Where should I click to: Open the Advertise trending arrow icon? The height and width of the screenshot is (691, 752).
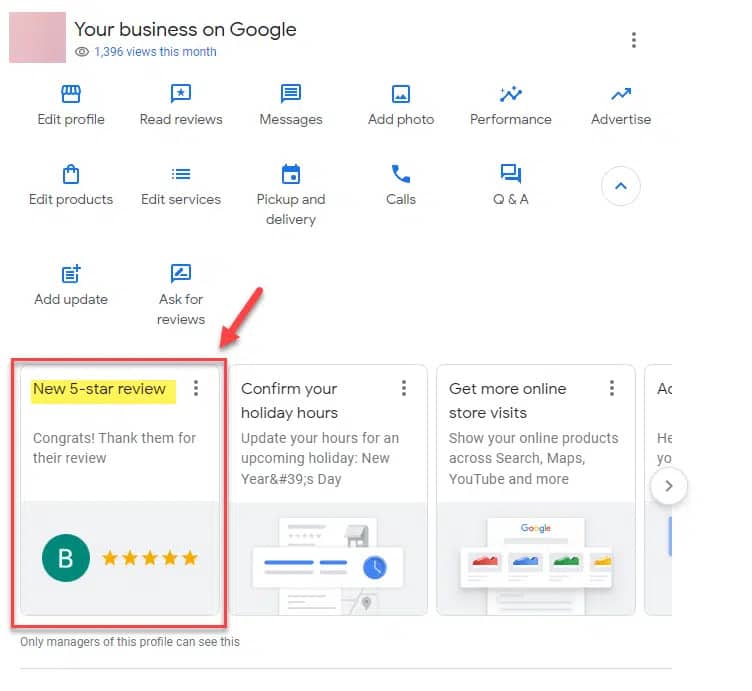pos(621,94)
